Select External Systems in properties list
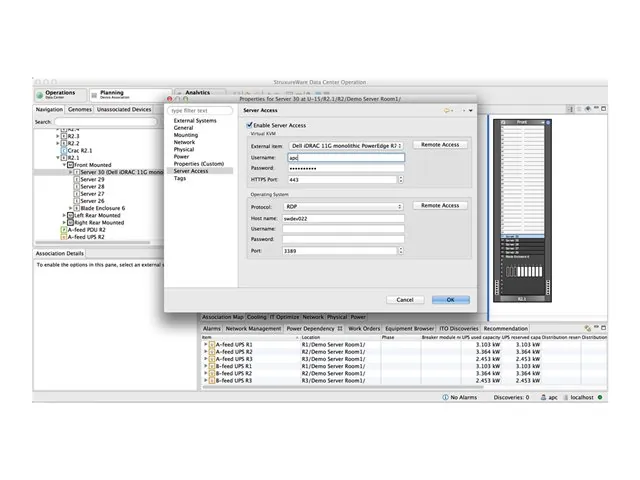 [x=195, y=121]
